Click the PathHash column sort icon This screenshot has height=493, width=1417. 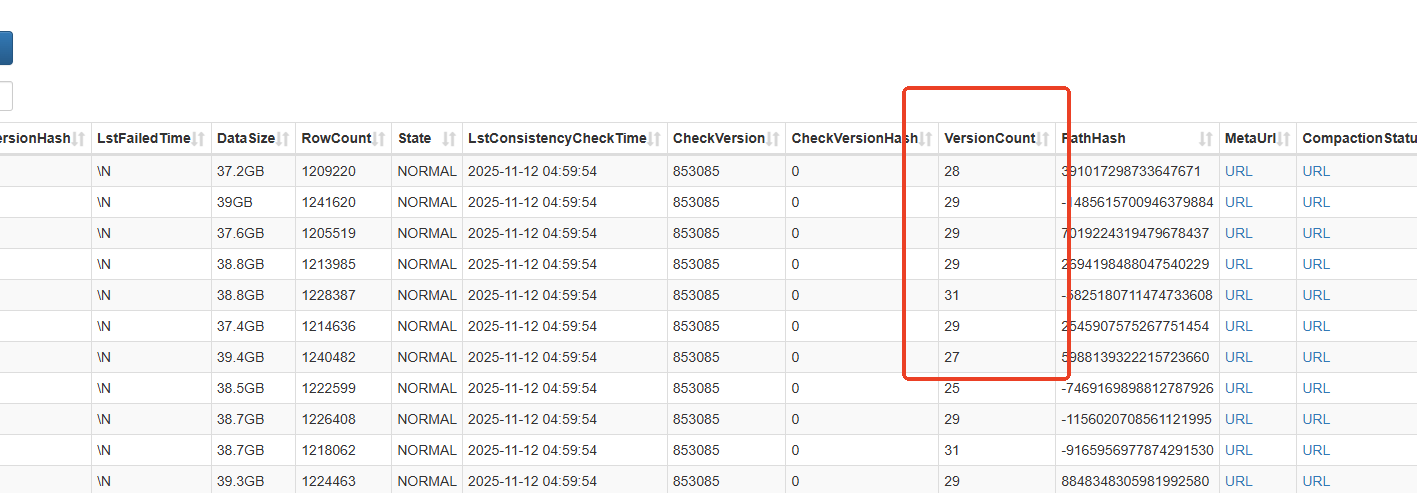click(1206, 139)
